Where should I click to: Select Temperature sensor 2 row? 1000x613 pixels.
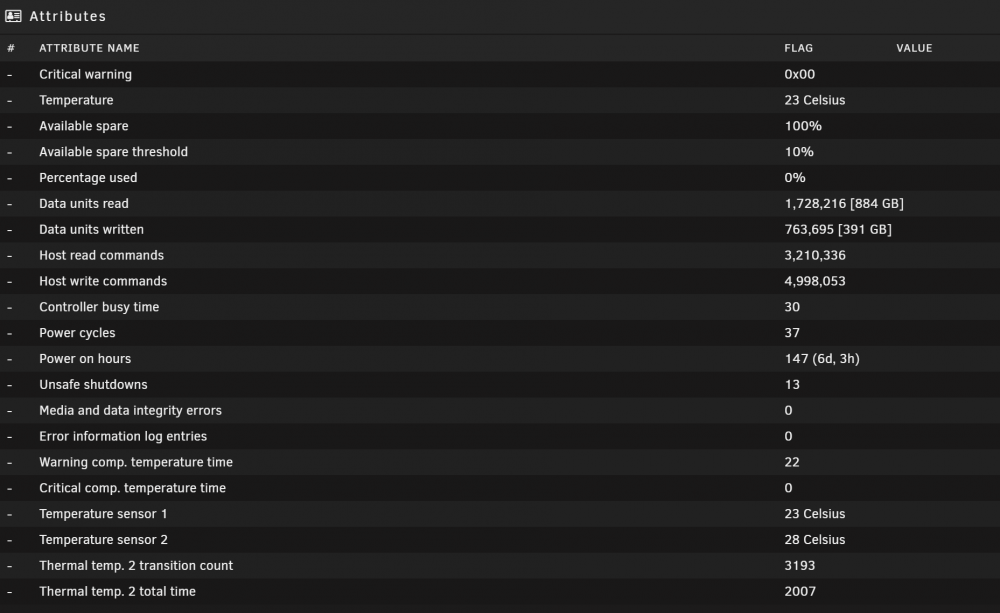pyautogui.click(x=500, y=540)
